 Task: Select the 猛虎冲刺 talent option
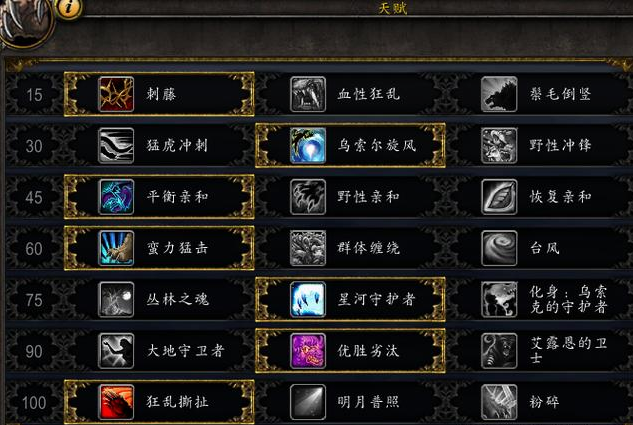coord(159,145)
